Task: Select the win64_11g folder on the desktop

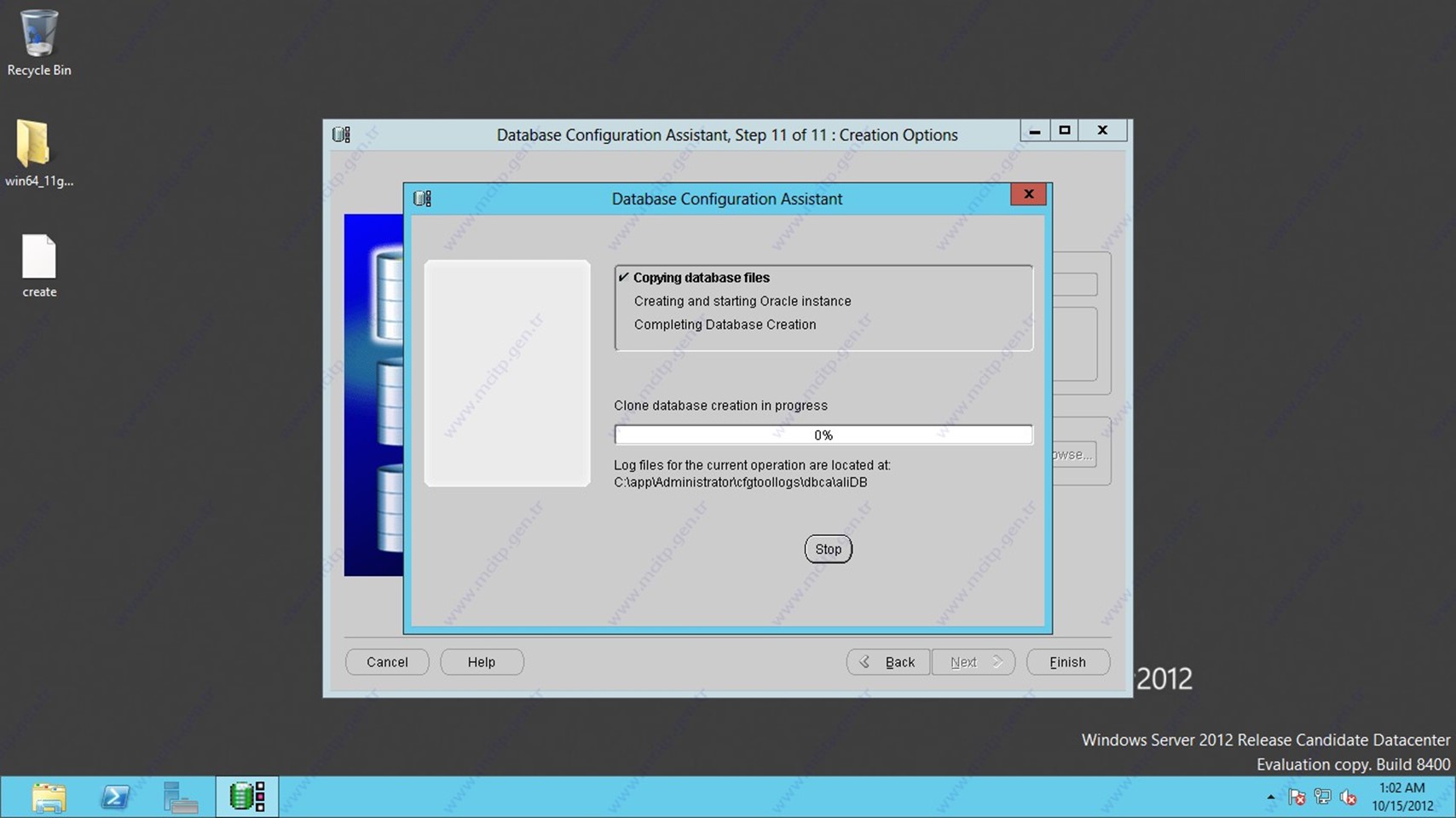Action: [x=38, y=153]
